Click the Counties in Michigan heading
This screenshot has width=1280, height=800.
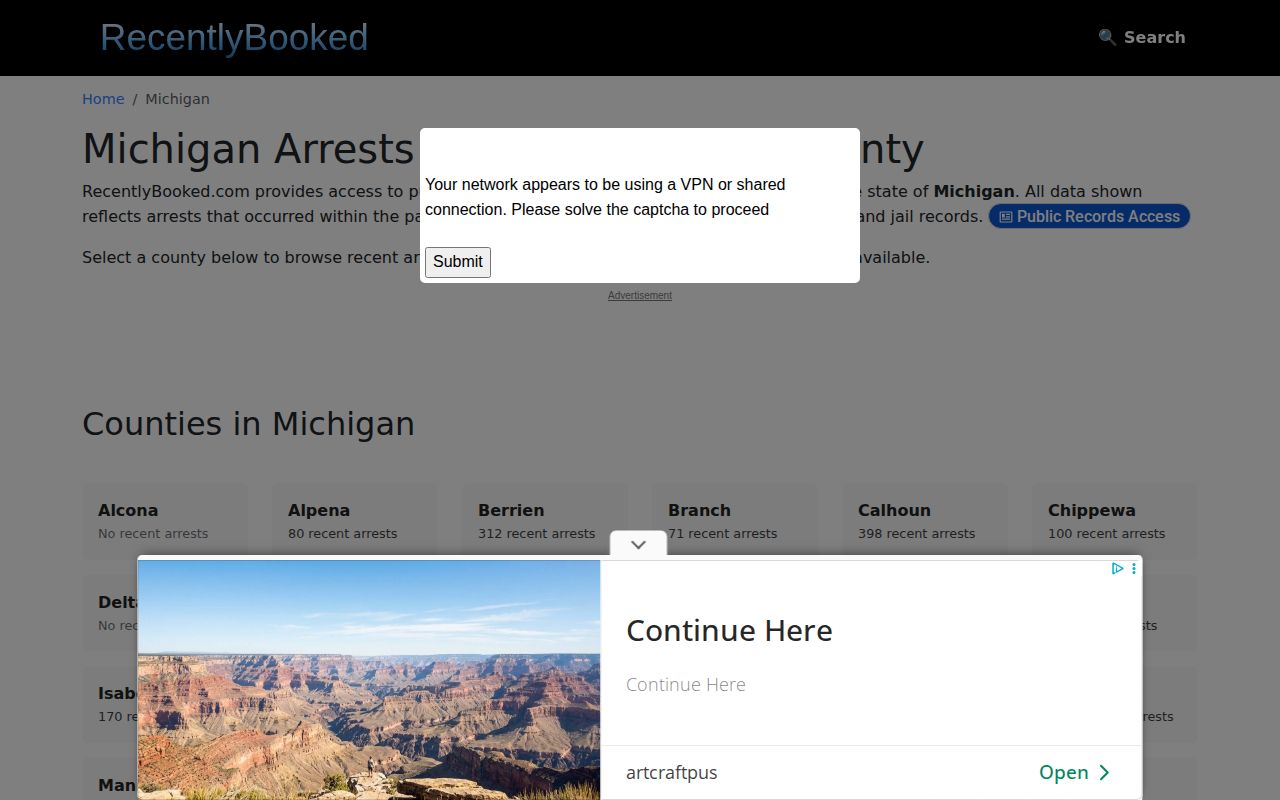click(248, 424)
